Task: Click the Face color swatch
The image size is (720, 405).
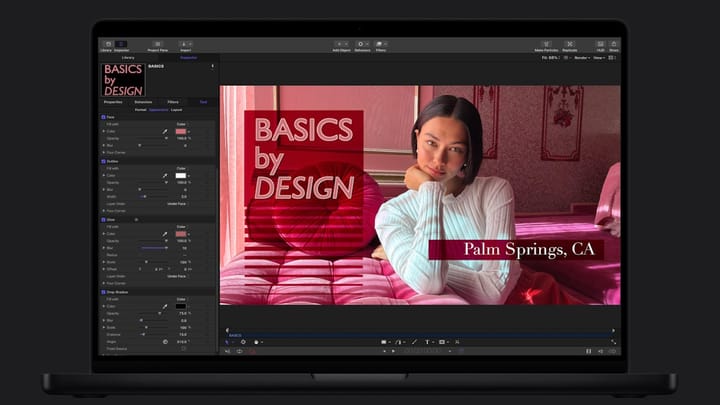Action: (181, 131)
